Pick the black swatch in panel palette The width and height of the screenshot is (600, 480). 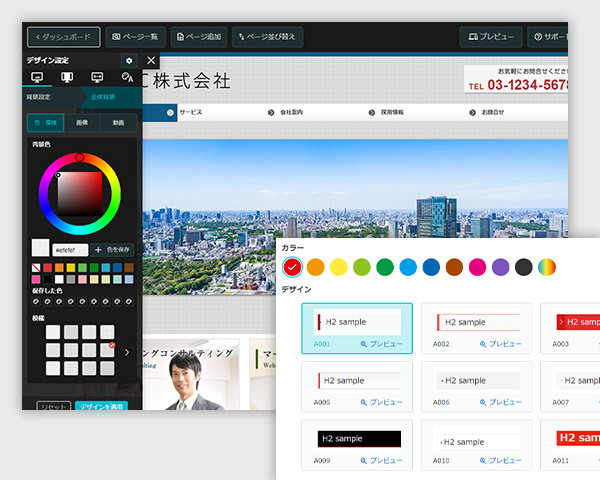click(x=47, y=279)
